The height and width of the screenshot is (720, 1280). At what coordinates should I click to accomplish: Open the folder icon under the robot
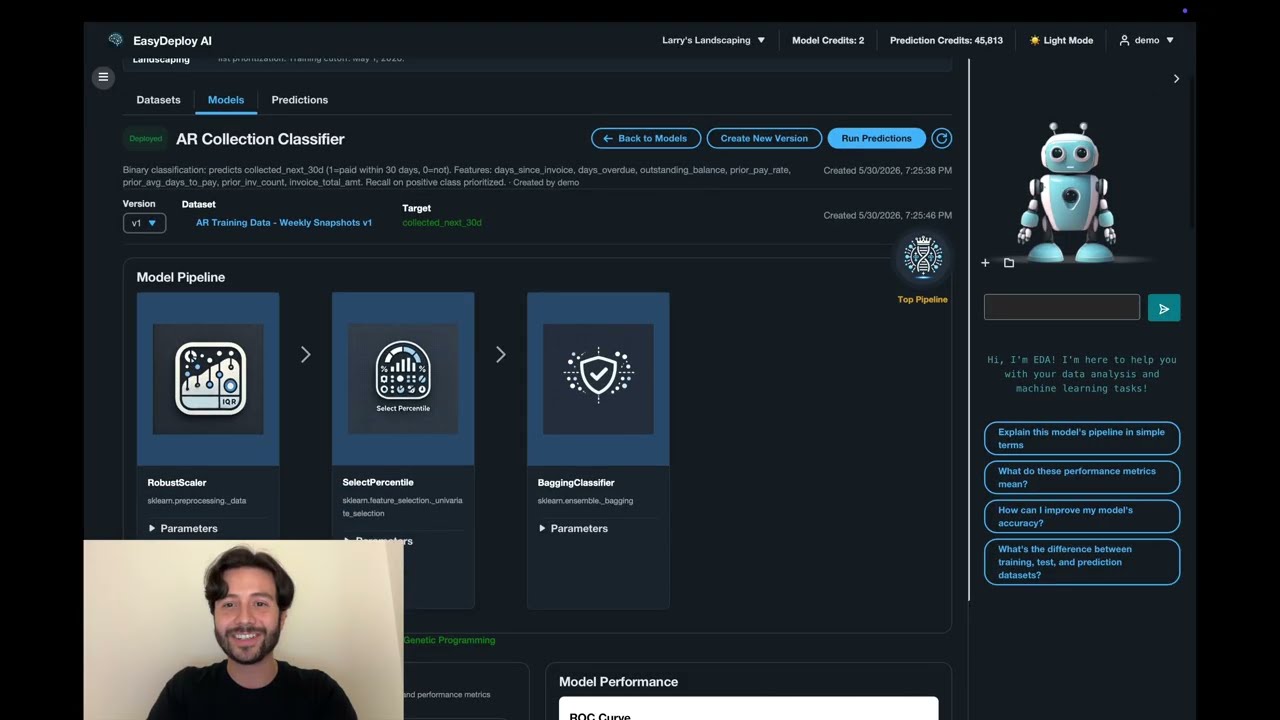[1009, 263]
